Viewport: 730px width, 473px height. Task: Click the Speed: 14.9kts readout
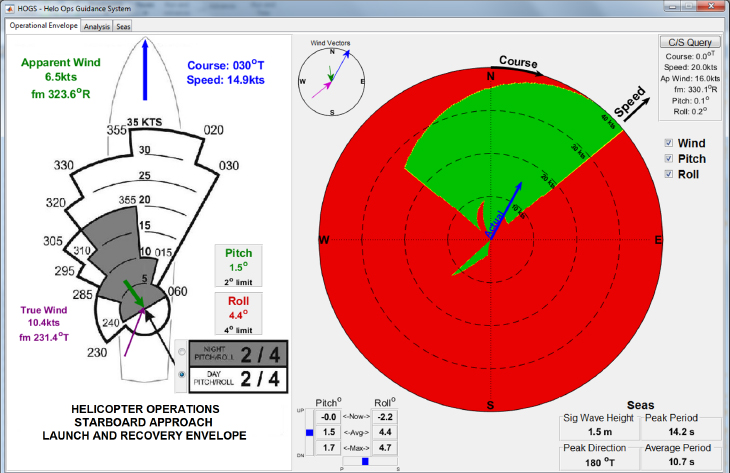click(226, 80)
